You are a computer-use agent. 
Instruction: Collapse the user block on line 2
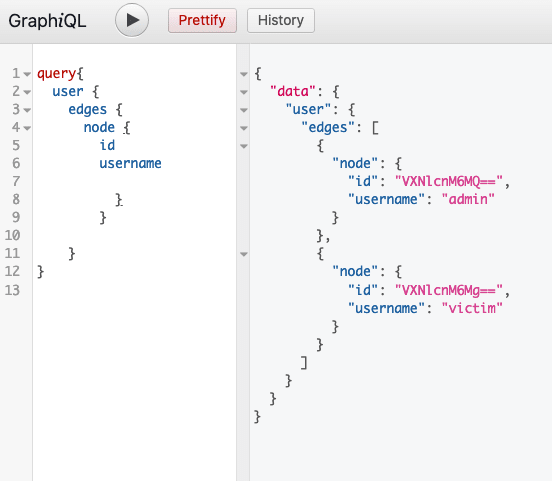[x=27, y=92]
